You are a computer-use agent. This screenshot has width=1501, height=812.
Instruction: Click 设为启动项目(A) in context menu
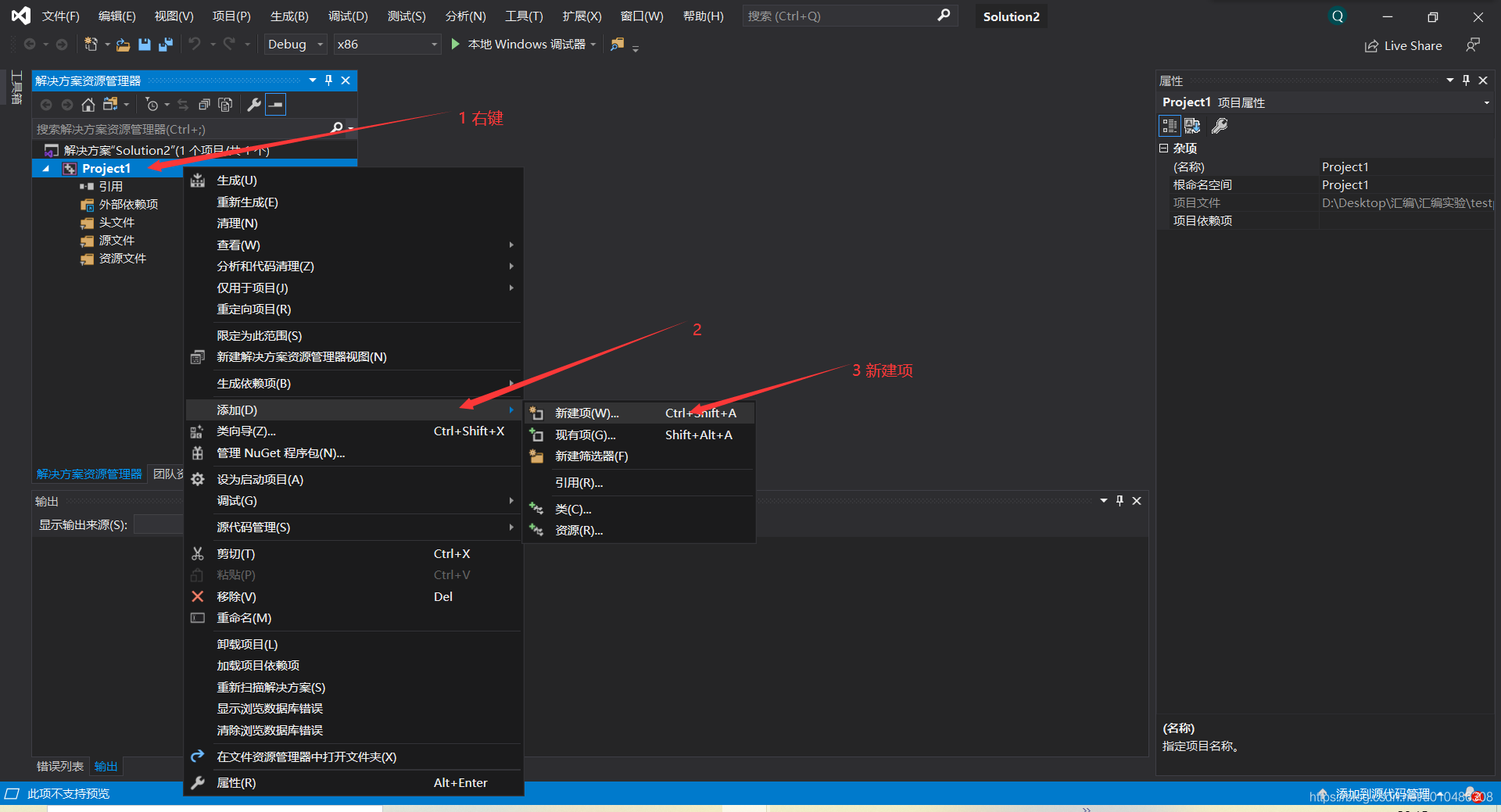click(353, 480)
